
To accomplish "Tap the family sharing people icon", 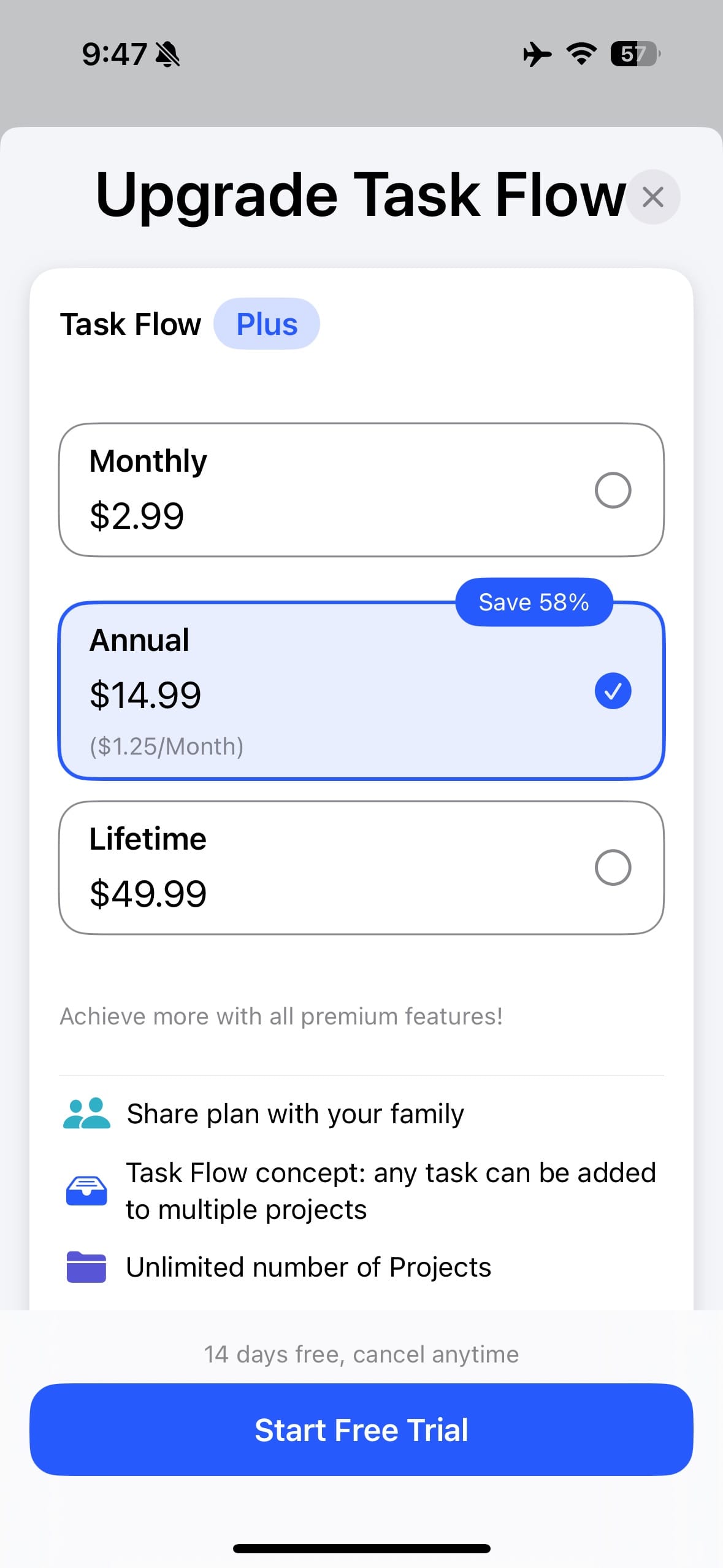I will pyautogui.click(x=86, y=1113).
